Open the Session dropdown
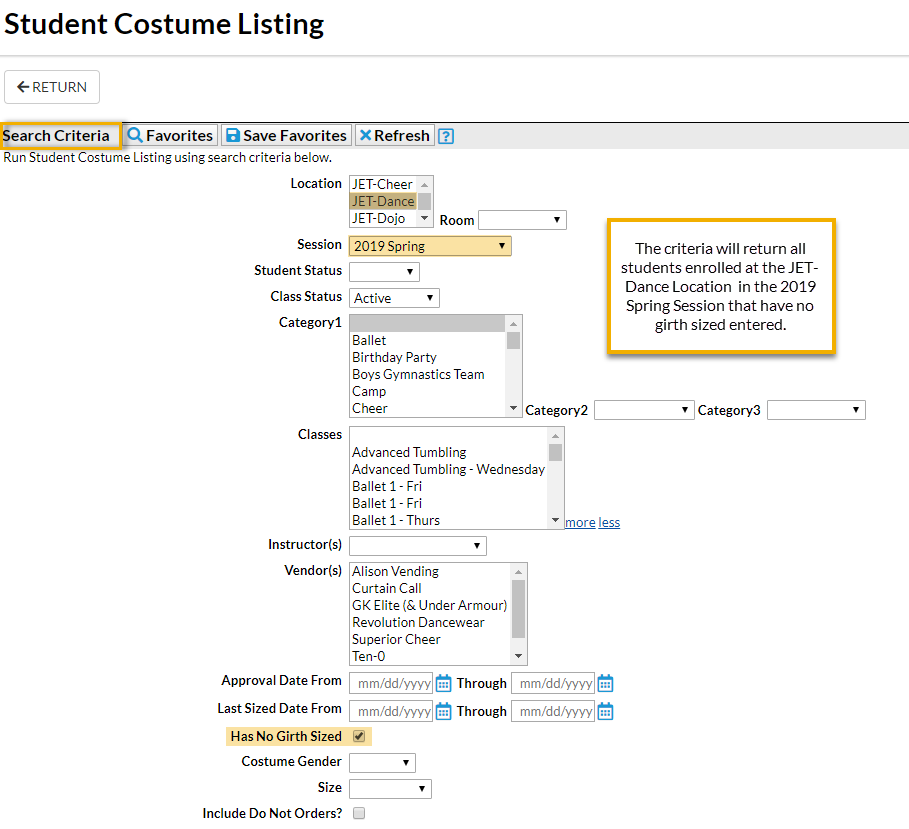The height and width of the screenshot is (829, 909). tap(430, 246)
